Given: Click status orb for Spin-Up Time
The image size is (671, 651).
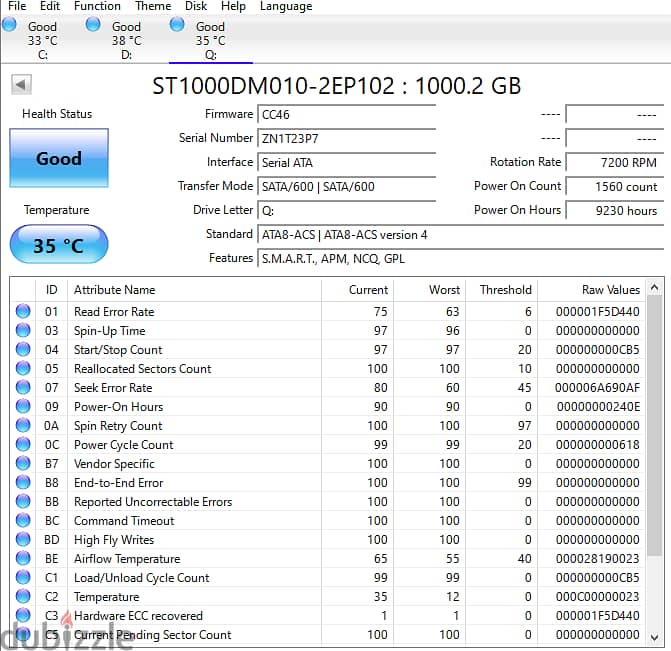Looking at the screenshot, I should click(x=23, y=330).
